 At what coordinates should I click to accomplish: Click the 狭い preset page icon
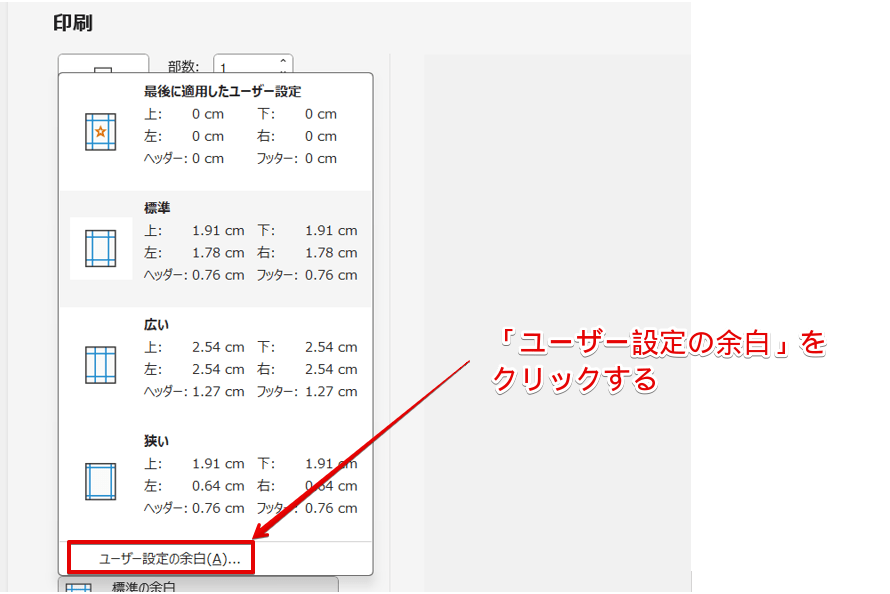click(100, 480)
